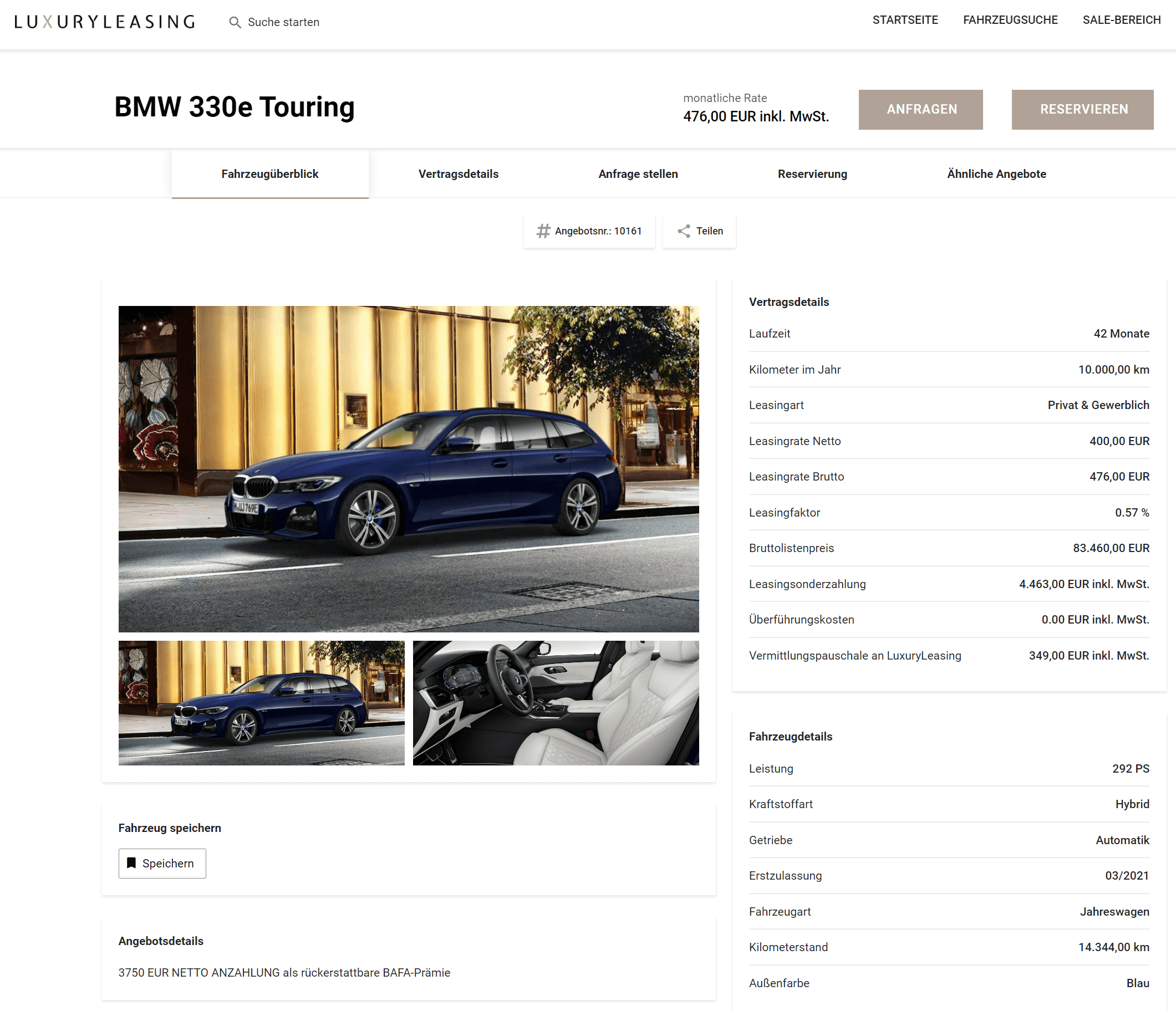
Task: Open the Anfrage stellen tab
Action: click(638, 174)
